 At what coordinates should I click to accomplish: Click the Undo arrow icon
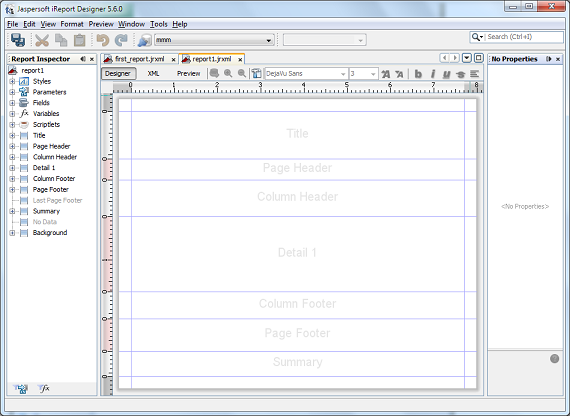click(x=103, y=40)
